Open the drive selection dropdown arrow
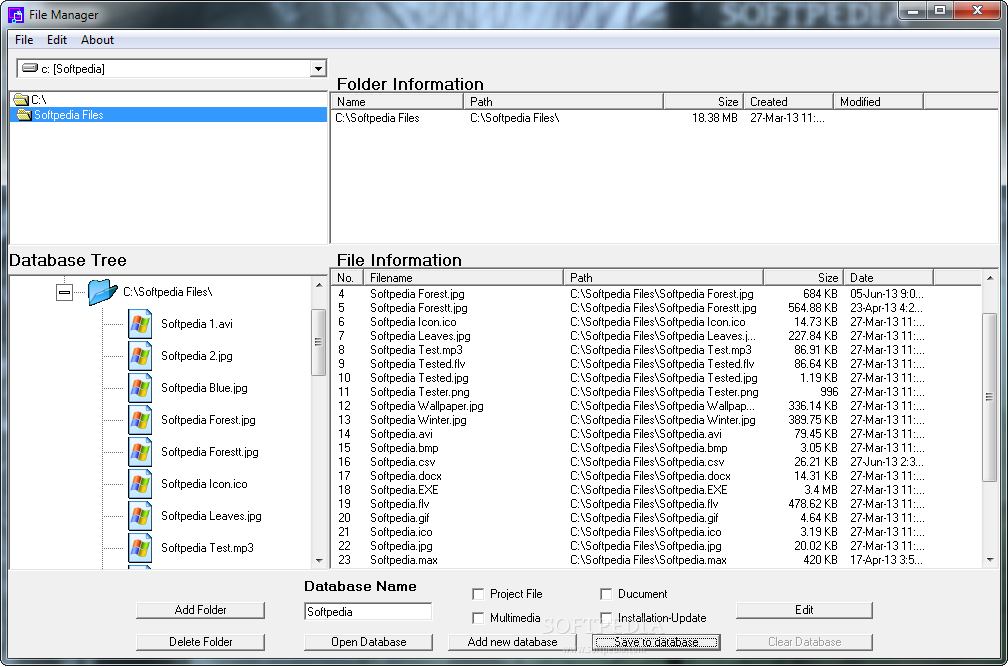Viewport: 1008px width, 667px height. (318, 68)
